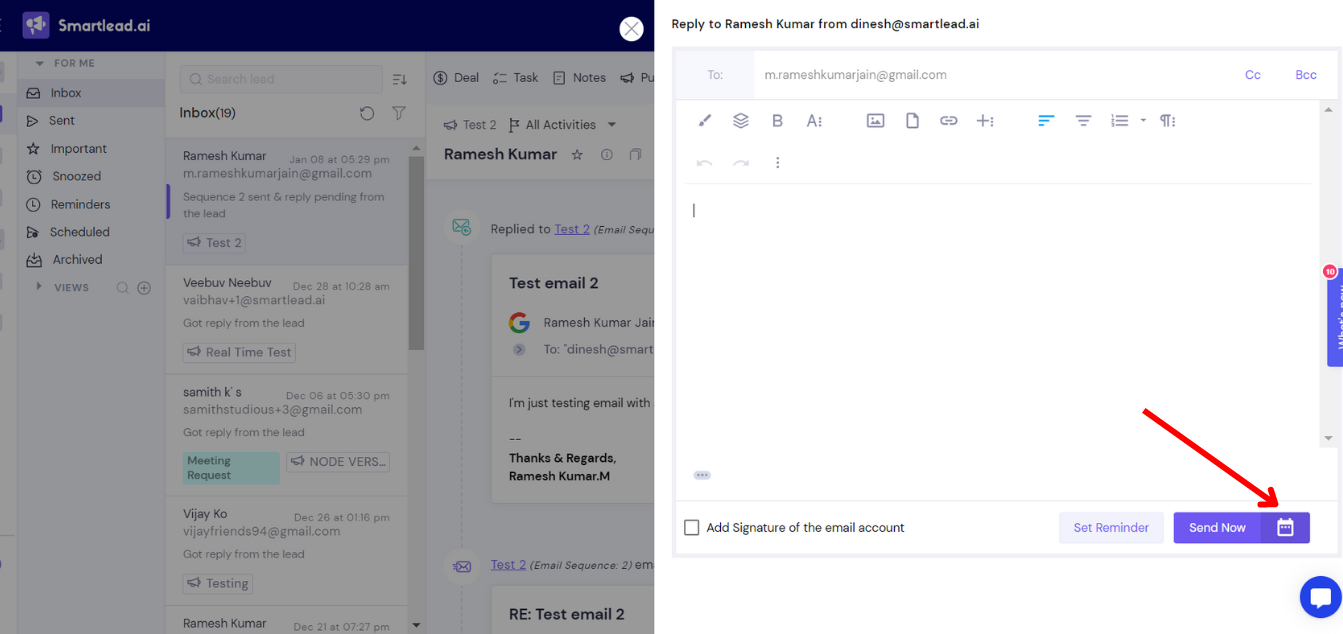Switch to the Notes tab

(590, 77)
